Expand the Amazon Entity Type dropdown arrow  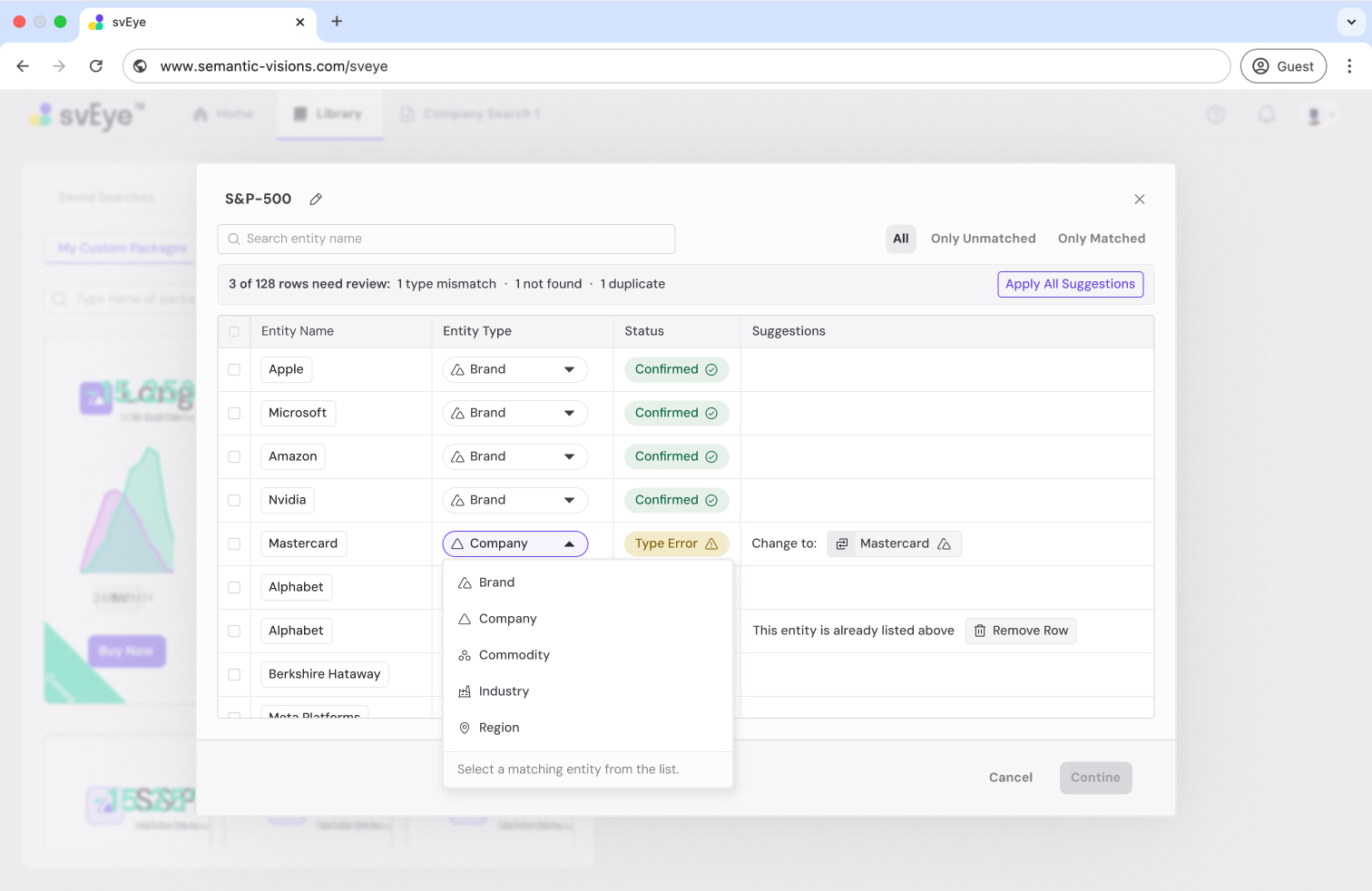click(569, 456)
